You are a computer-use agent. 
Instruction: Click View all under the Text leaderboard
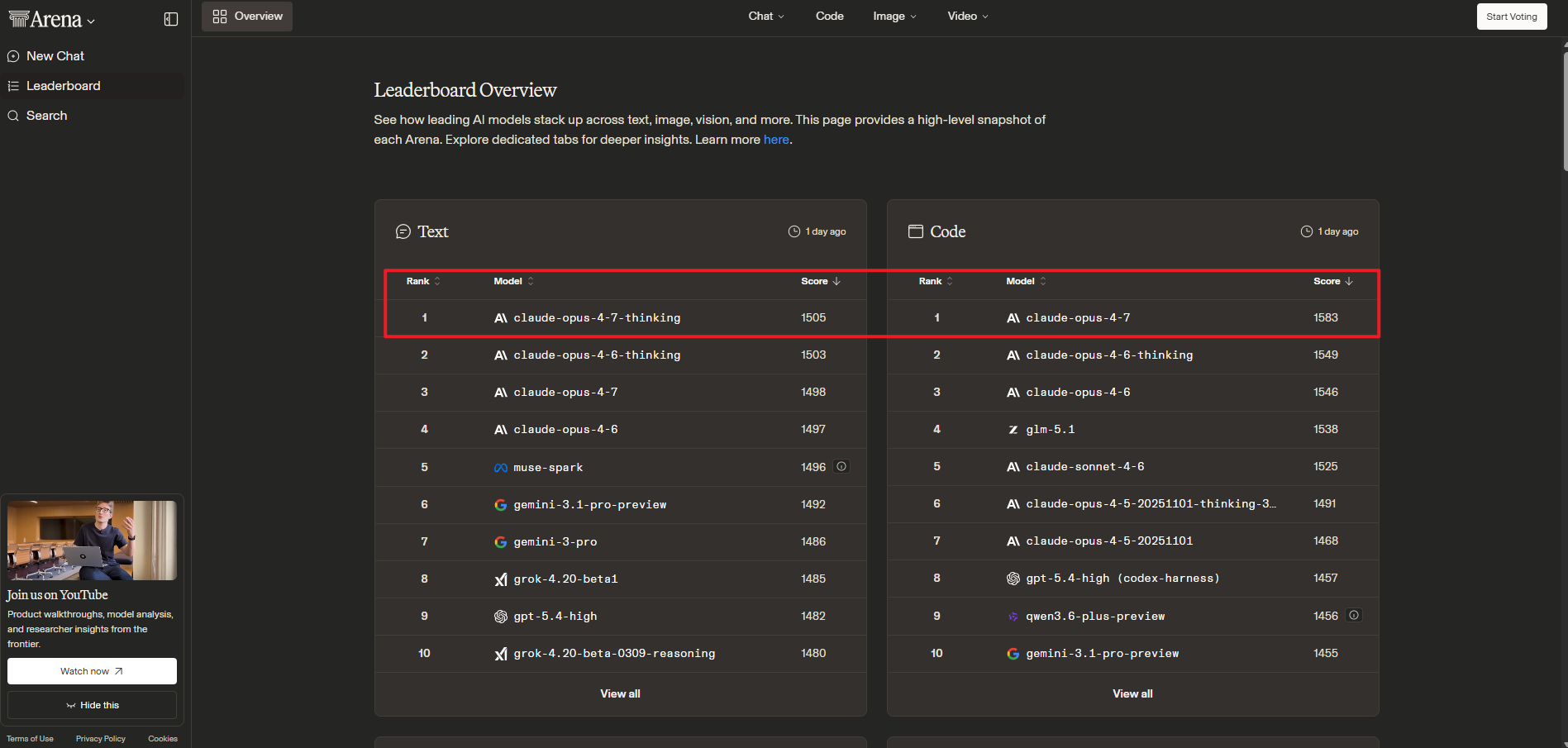tap(620, 693)
